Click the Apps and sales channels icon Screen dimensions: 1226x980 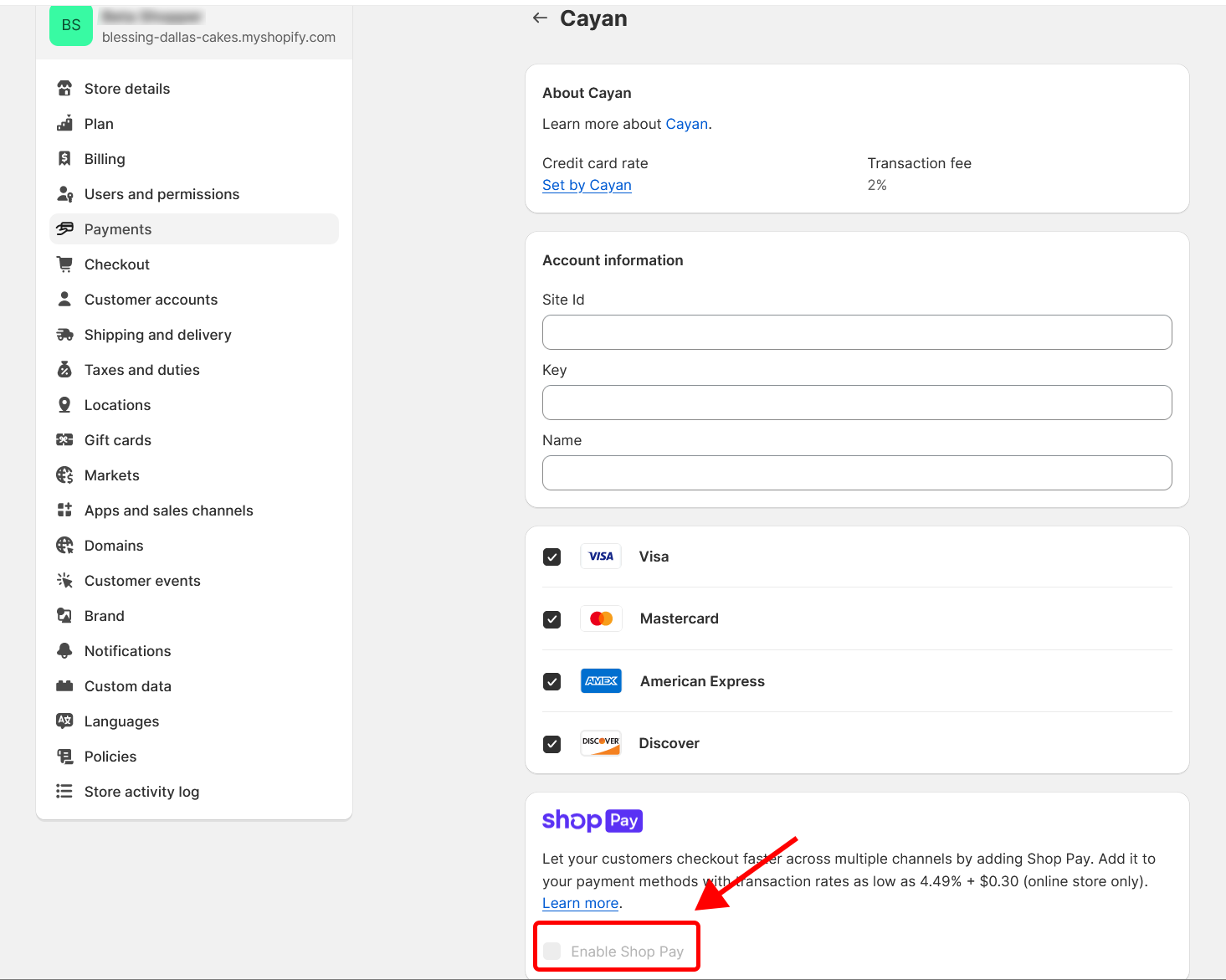[x=64, y=511]
